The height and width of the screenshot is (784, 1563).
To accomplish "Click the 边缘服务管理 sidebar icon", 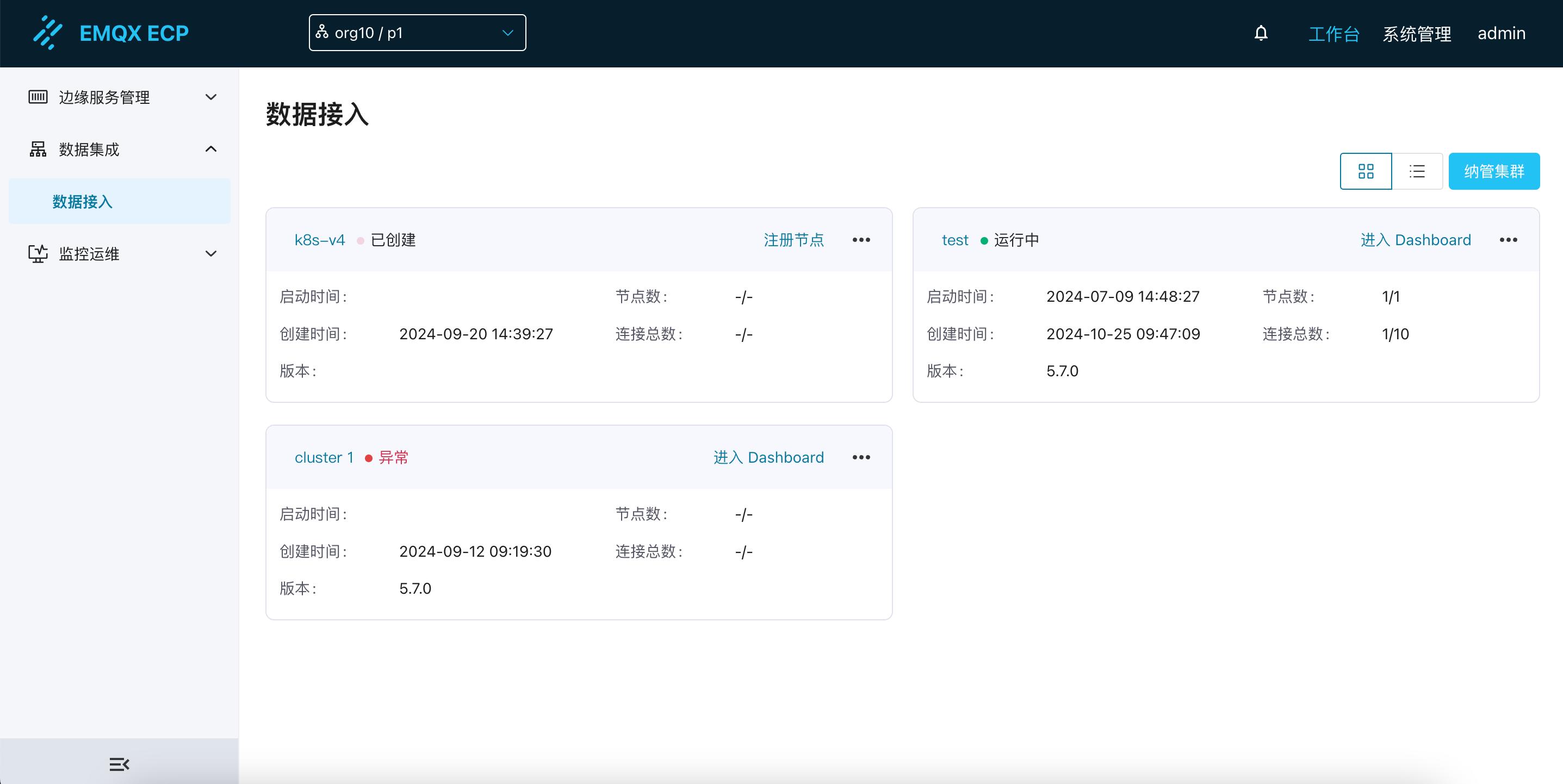I will coord(38,97).
